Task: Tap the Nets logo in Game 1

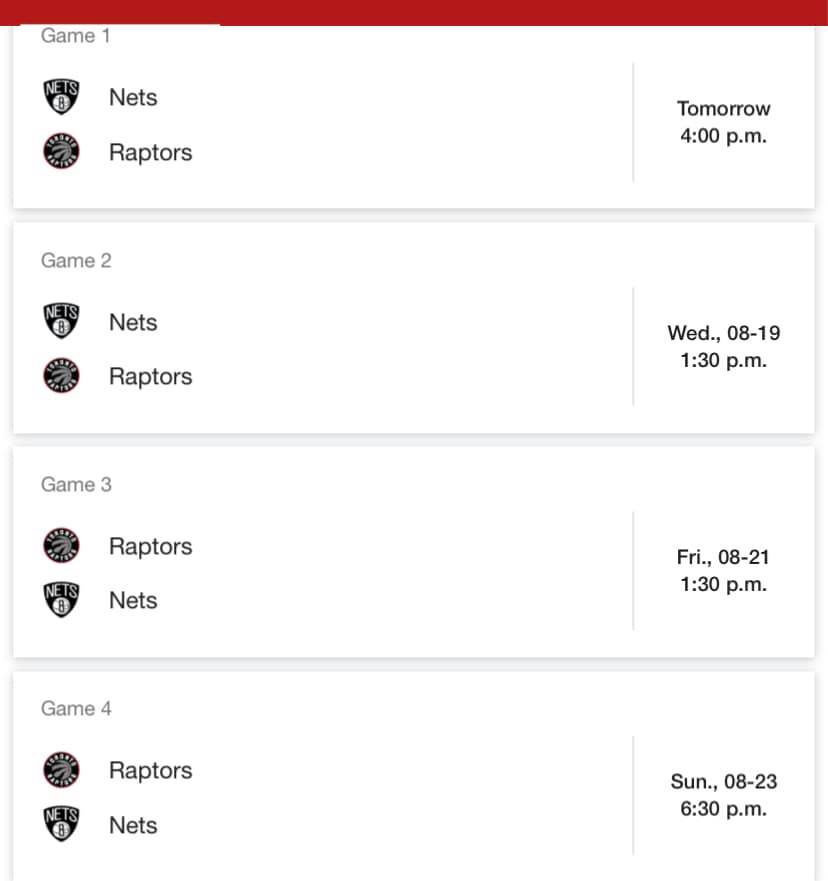Action: pos(61,97)
